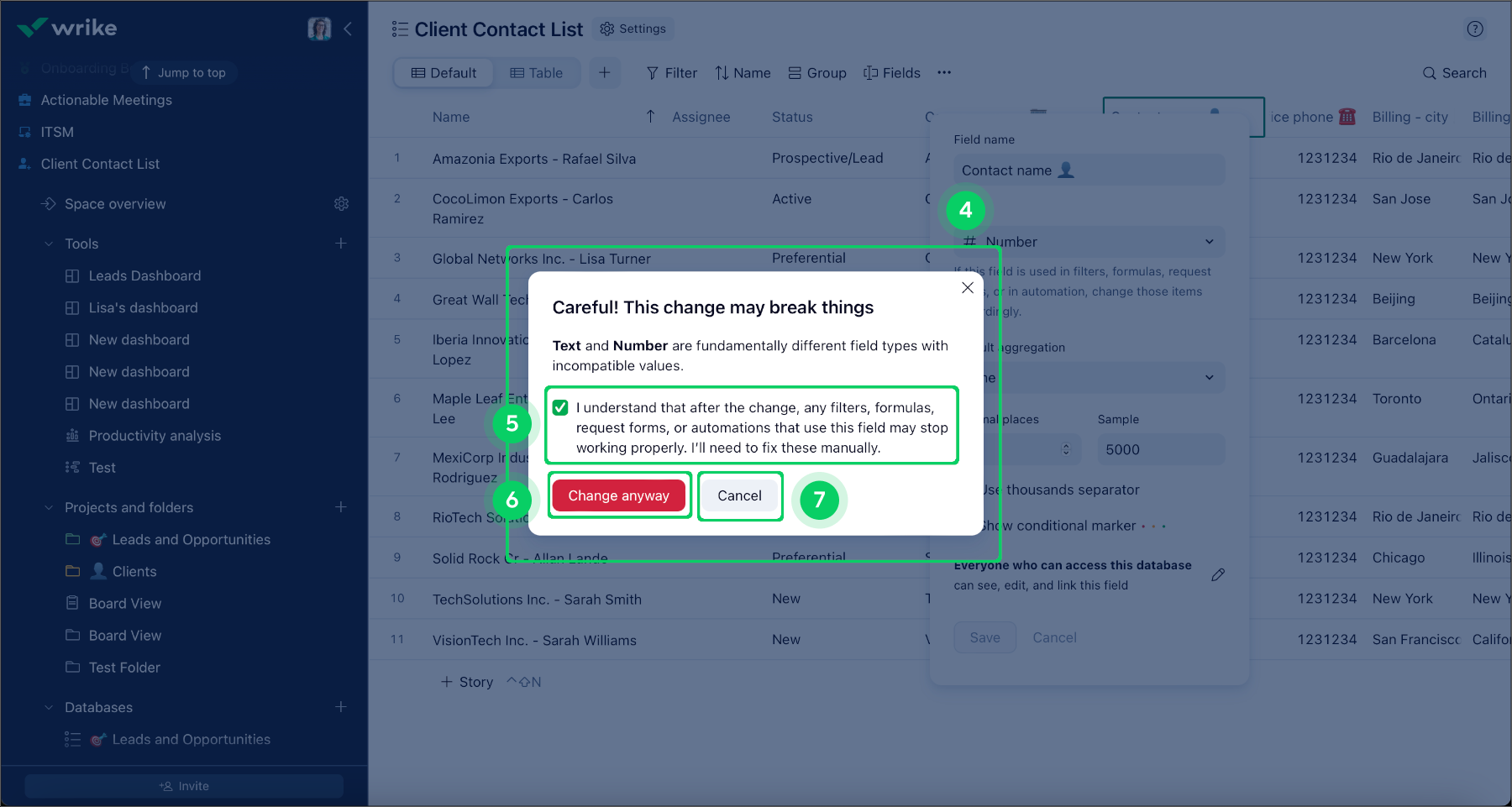Click the Invite button
The height and width of the screenshot is (807, 1512).
click(184, 786)
